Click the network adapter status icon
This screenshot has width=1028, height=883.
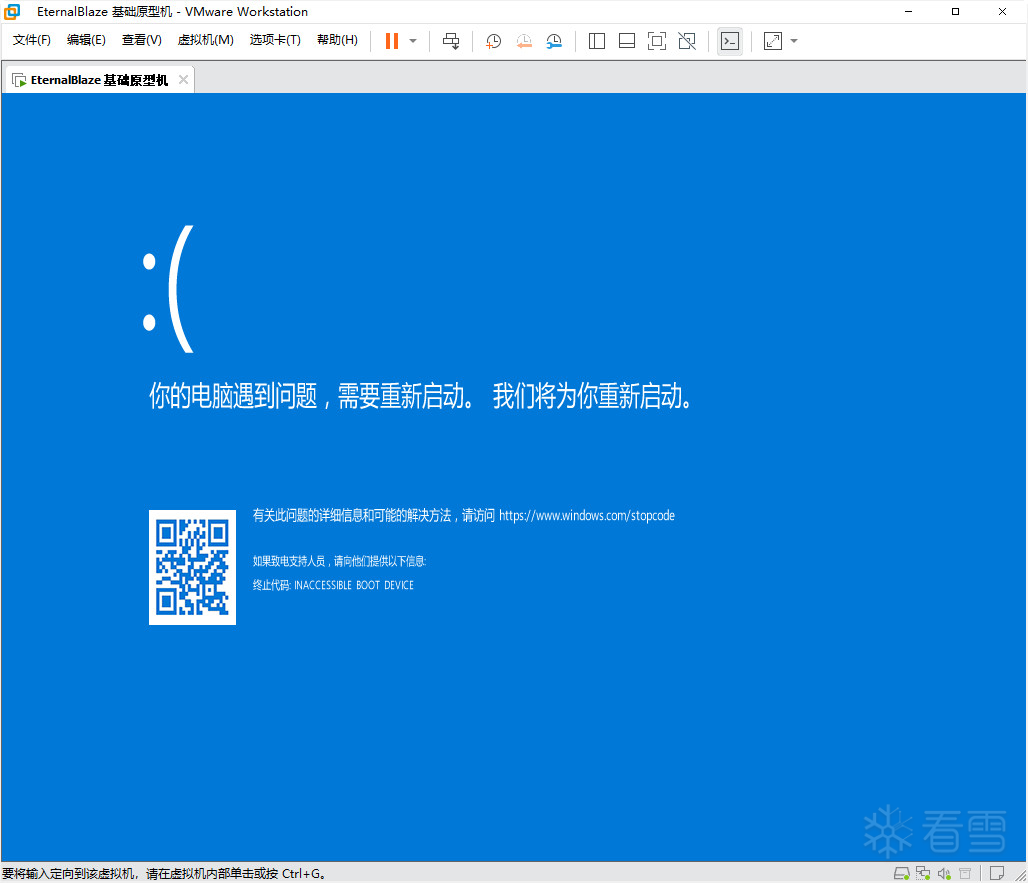[x=923, y=873]
